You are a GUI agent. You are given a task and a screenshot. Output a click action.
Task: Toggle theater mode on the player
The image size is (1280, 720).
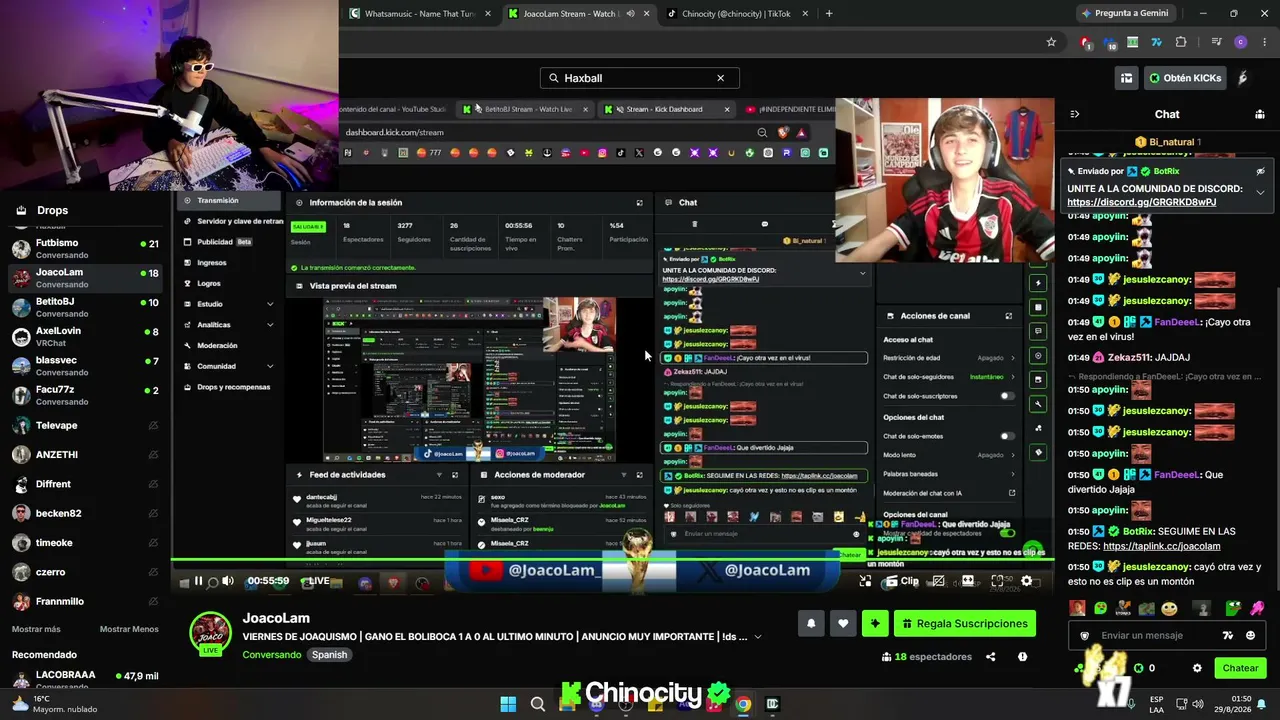(967, 581)
